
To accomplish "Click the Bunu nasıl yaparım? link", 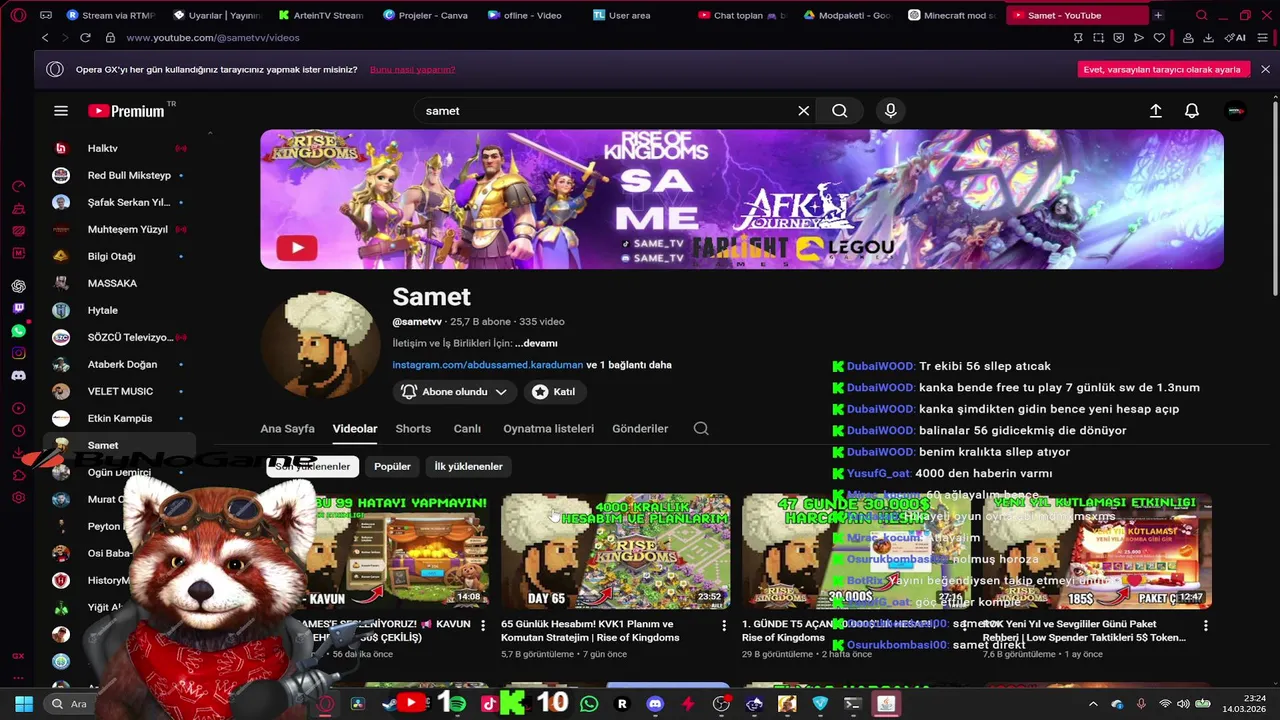I will tap(412, 69).
